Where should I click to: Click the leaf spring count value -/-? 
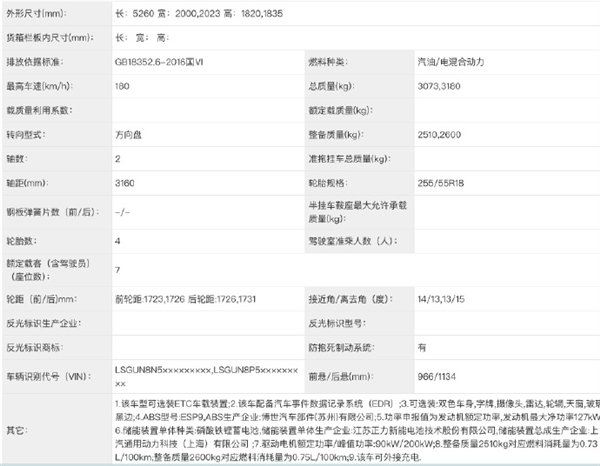point(123,212)
